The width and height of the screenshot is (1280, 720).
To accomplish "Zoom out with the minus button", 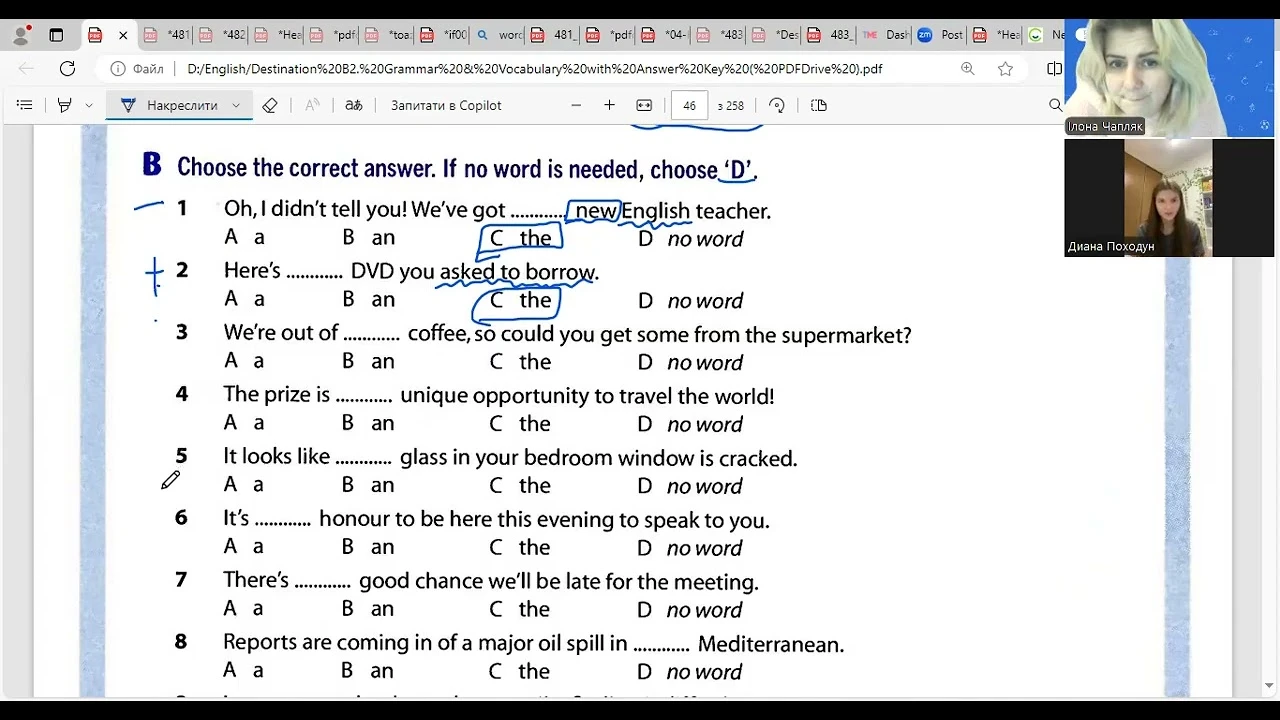I will coord(576,105).
